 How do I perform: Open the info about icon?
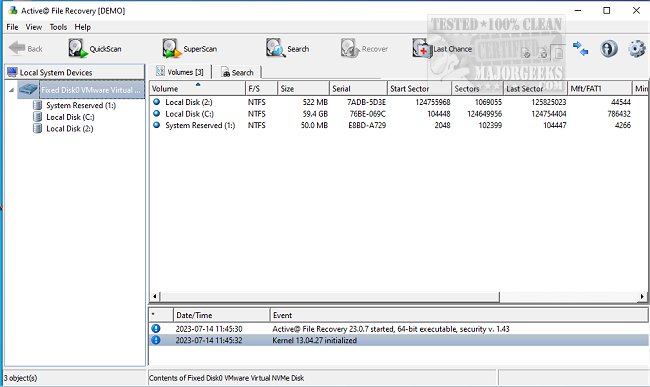click(609, 48)
